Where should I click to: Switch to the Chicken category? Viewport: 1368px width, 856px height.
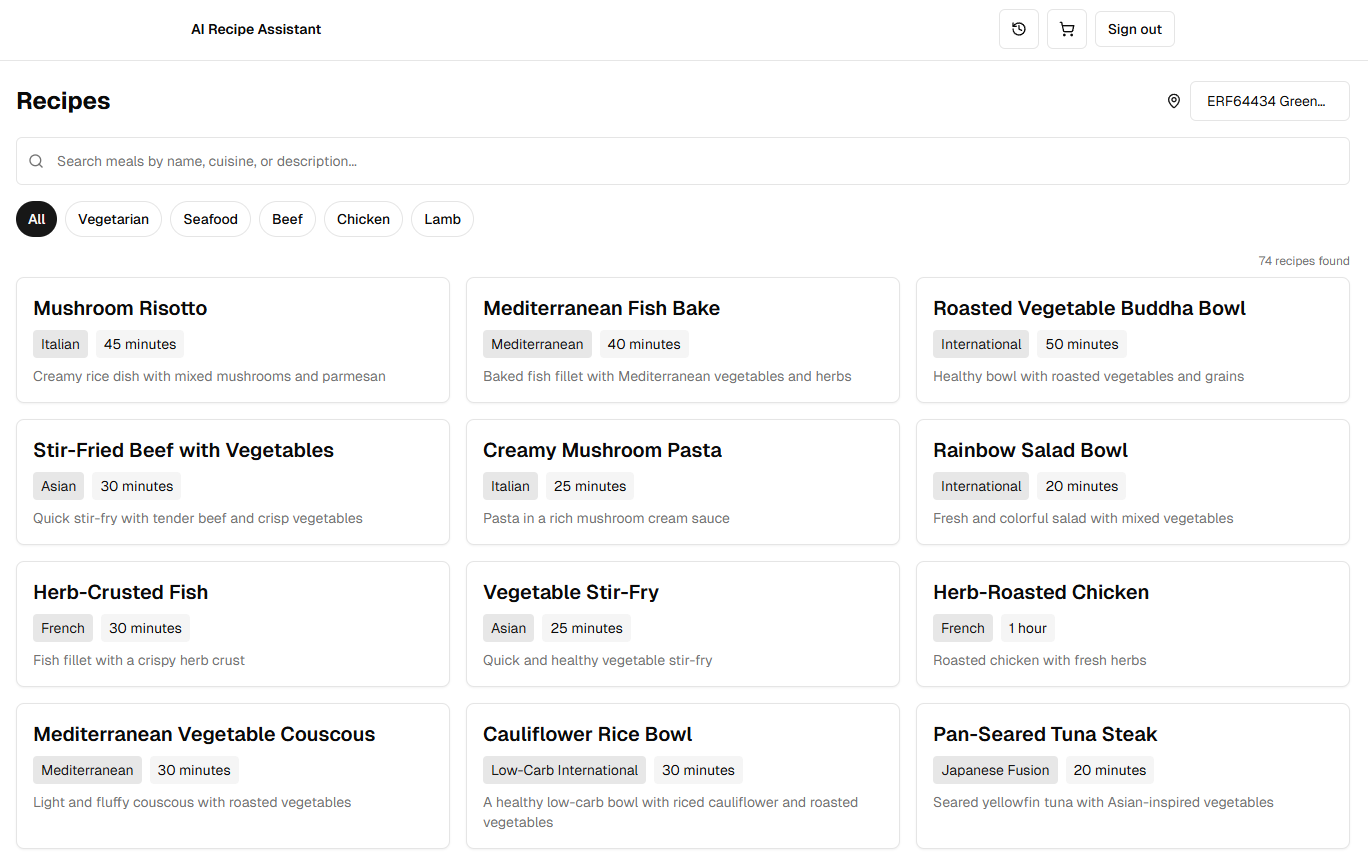tap(363, 219)
